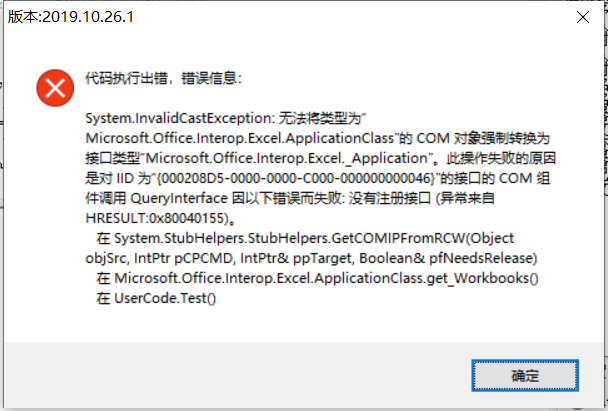Viewport: 608px width, 411px height.
Task: Click the heading 代码执行出错，错误信息
Action: (x=161, y=78)
